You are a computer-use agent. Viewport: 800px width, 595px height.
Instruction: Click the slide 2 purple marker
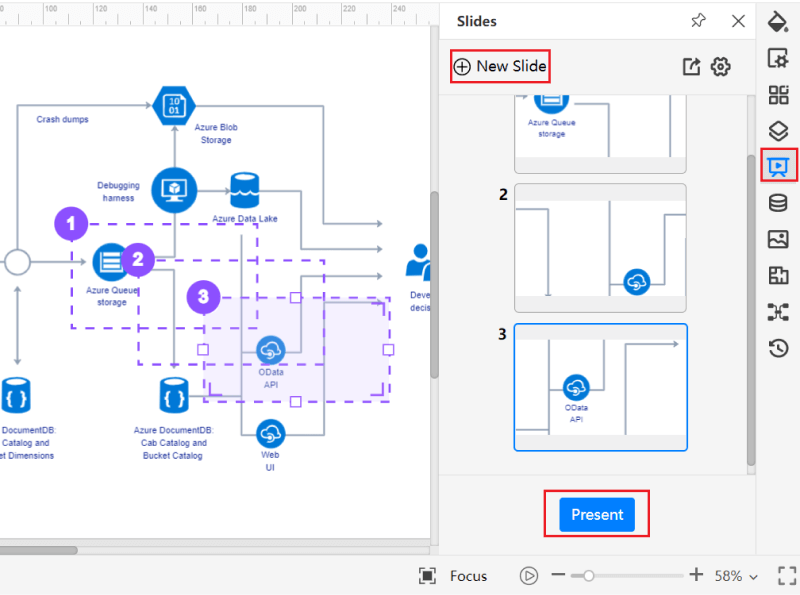pos(138,259)
